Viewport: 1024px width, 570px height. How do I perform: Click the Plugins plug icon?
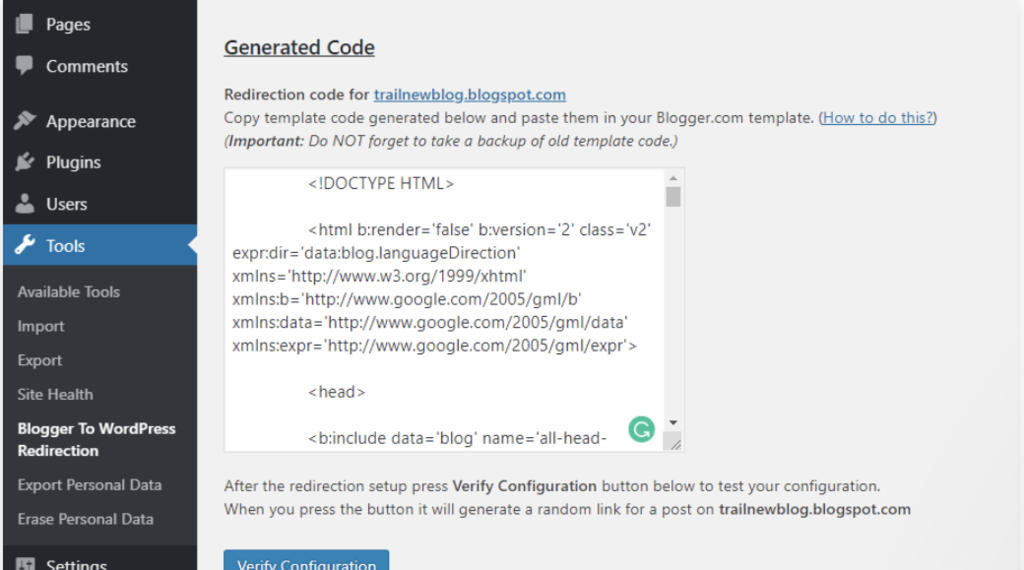pos(24,162)
